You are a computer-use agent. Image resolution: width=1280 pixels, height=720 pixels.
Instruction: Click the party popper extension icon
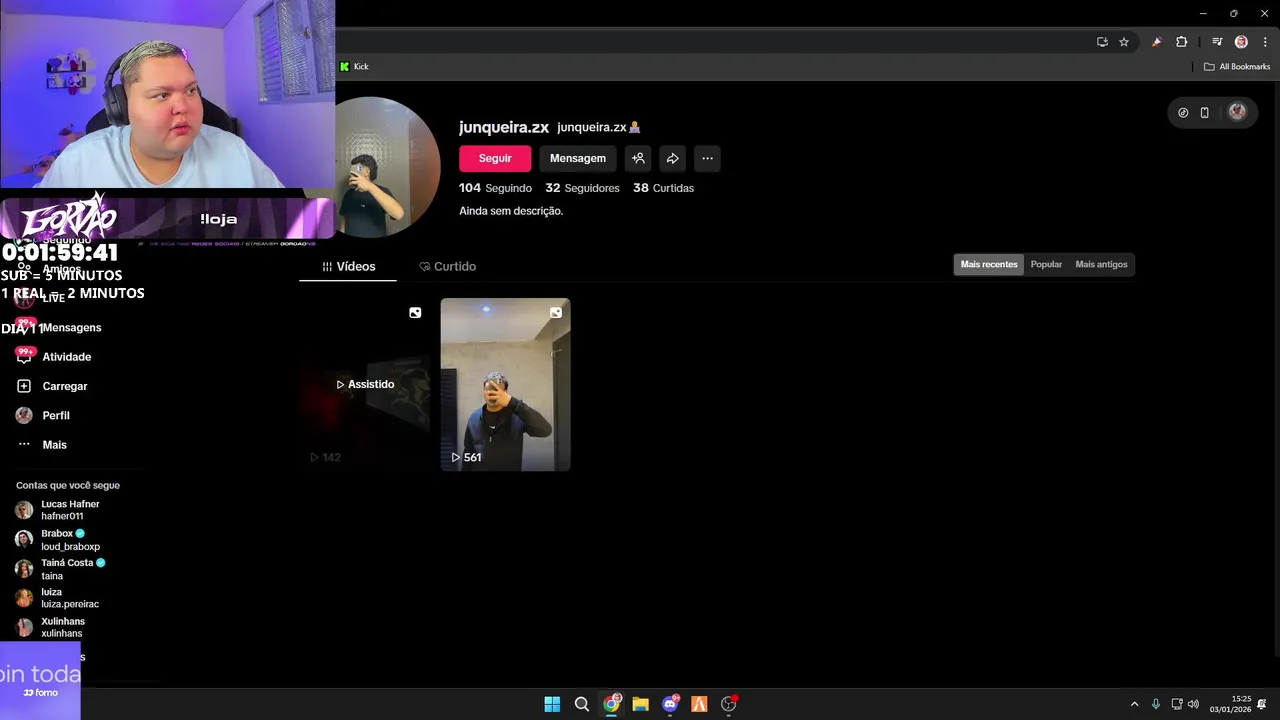point(1157,42)
